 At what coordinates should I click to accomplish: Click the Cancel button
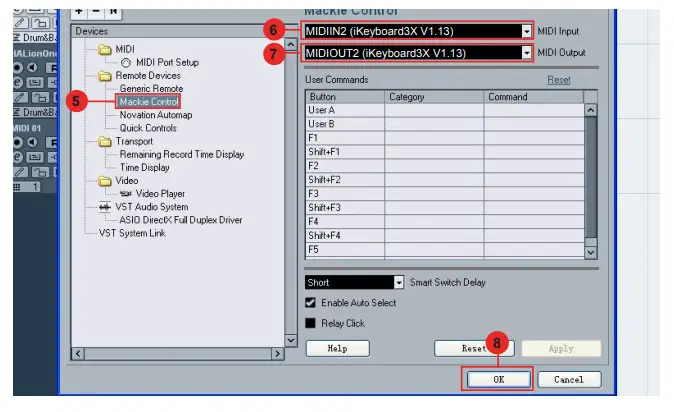(x=569, y=379)
